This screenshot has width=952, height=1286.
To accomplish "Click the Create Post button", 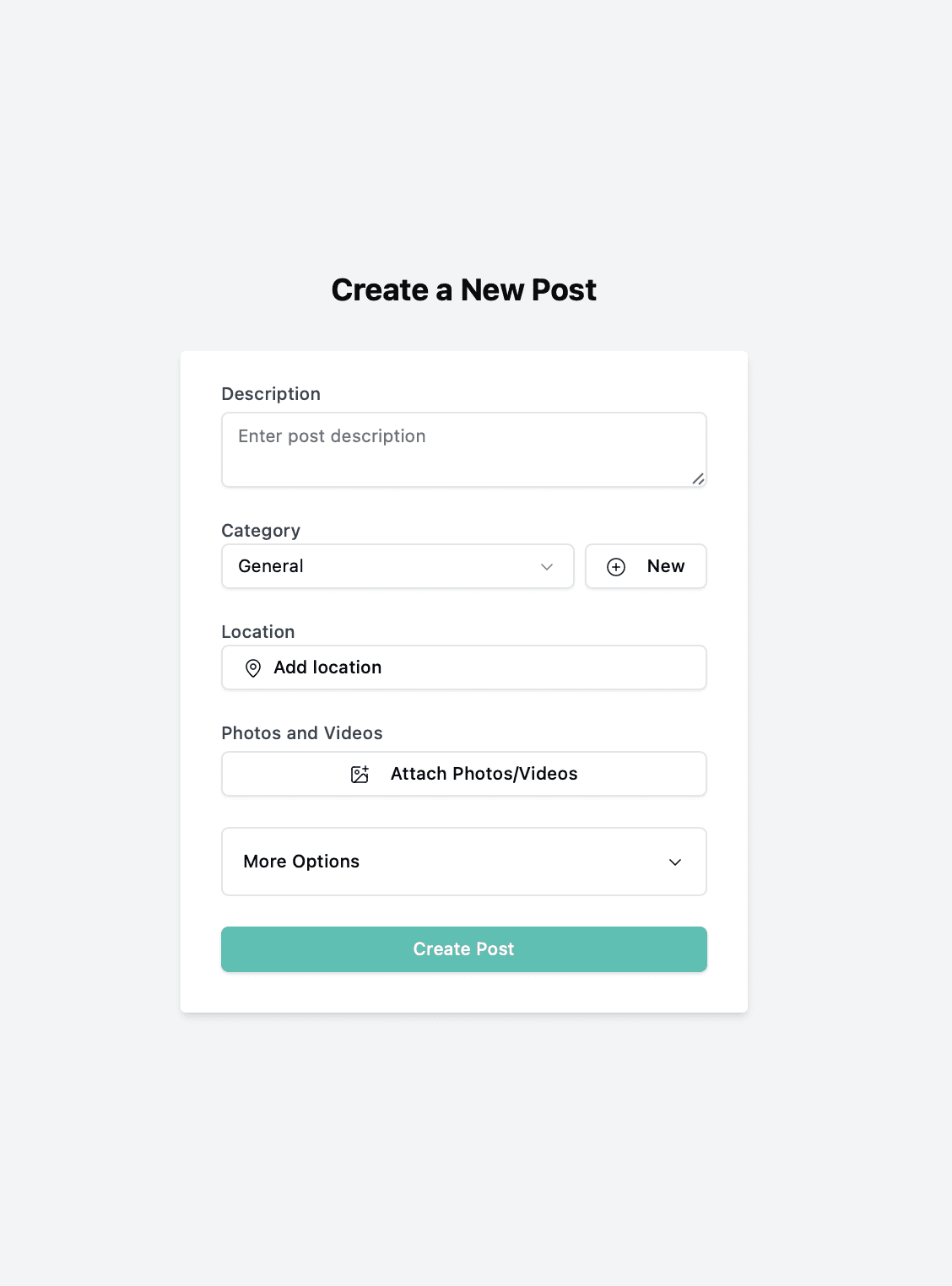I will point(463,948).
